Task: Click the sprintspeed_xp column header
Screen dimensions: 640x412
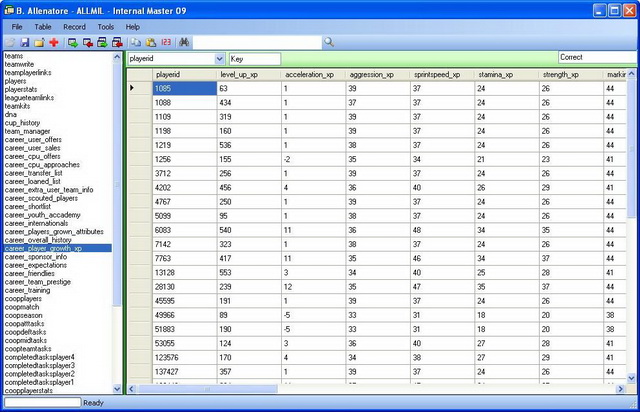Action: pyautogui.click(x=442, y=75)
